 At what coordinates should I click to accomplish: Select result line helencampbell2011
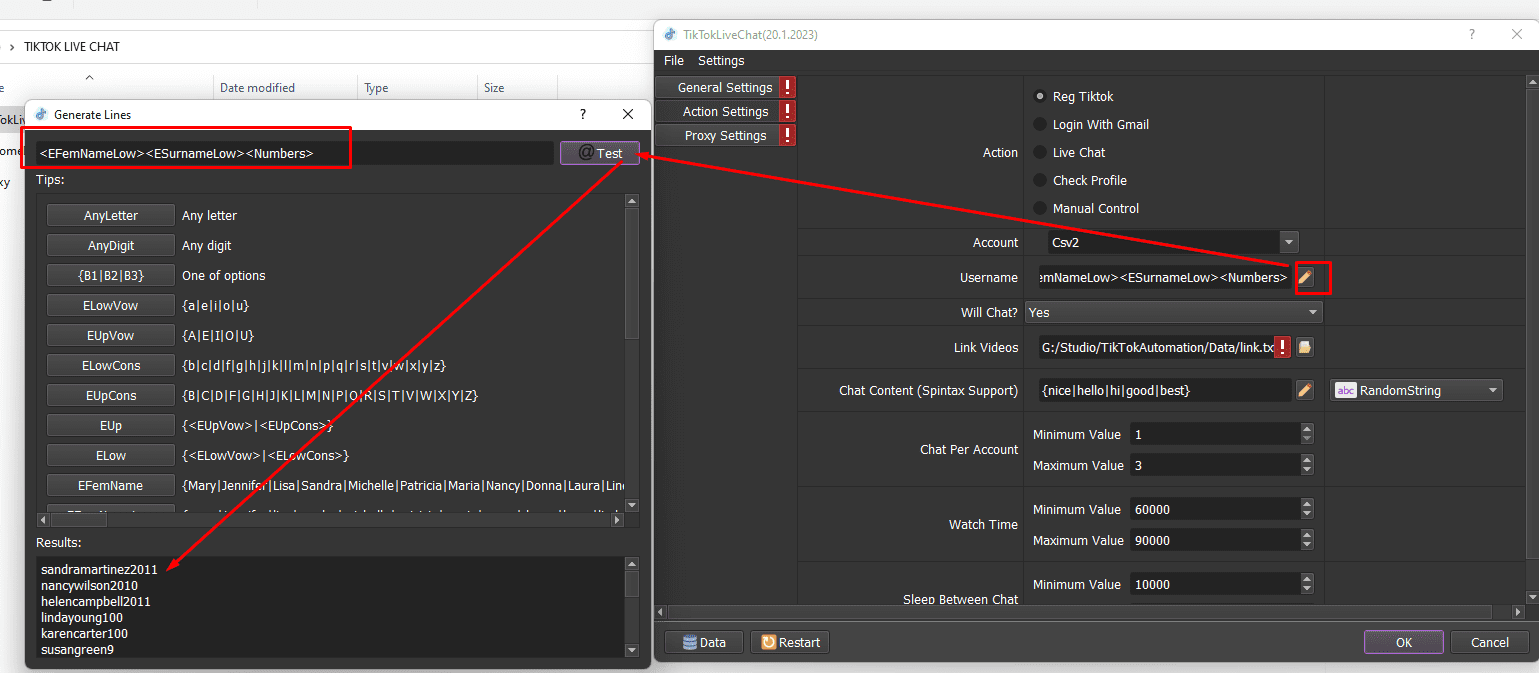96,601
